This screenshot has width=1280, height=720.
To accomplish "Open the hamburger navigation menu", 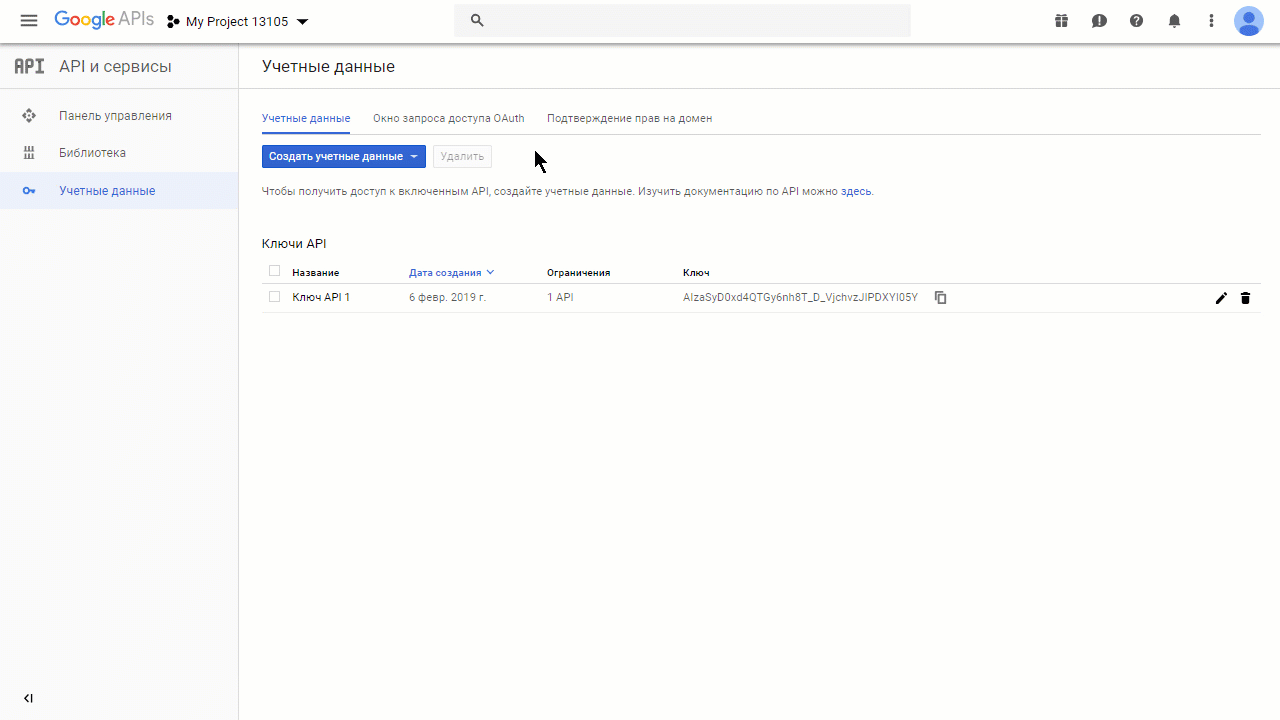I will pyautogui.click(x=29, y=21).
